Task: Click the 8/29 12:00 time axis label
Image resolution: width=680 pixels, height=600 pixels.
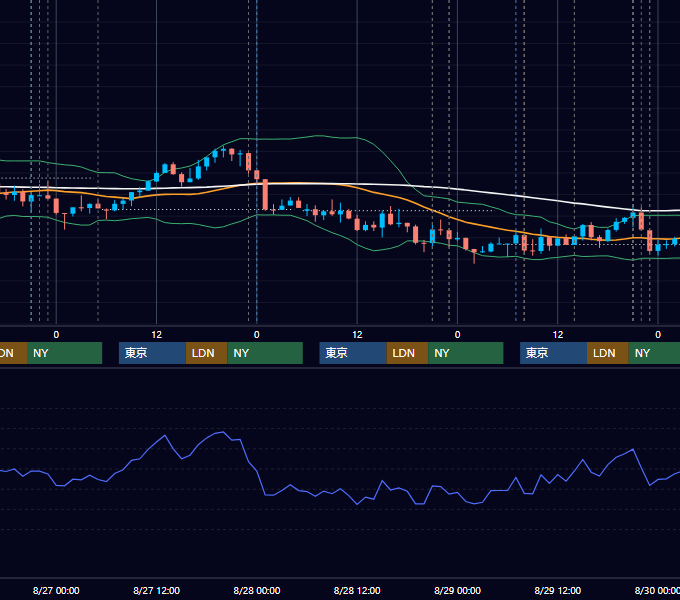Action: pos(558,590)
